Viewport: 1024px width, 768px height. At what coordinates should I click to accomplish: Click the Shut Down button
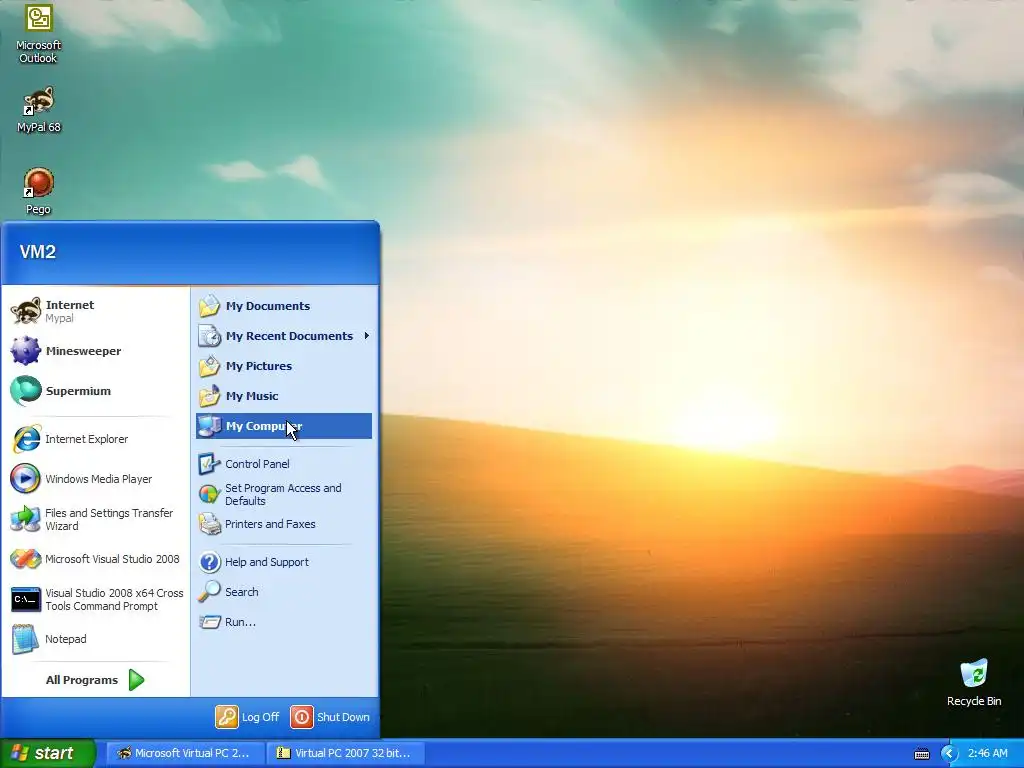coord(330,717)
